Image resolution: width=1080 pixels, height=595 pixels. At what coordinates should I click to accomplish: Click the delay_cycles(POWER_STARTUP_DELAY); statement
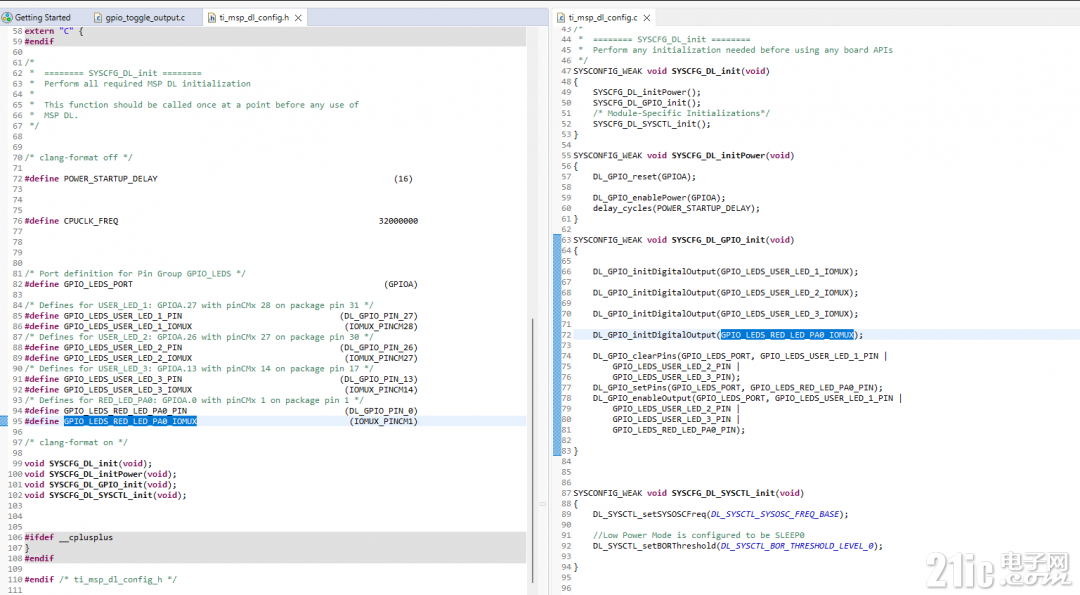pos(676,208)
